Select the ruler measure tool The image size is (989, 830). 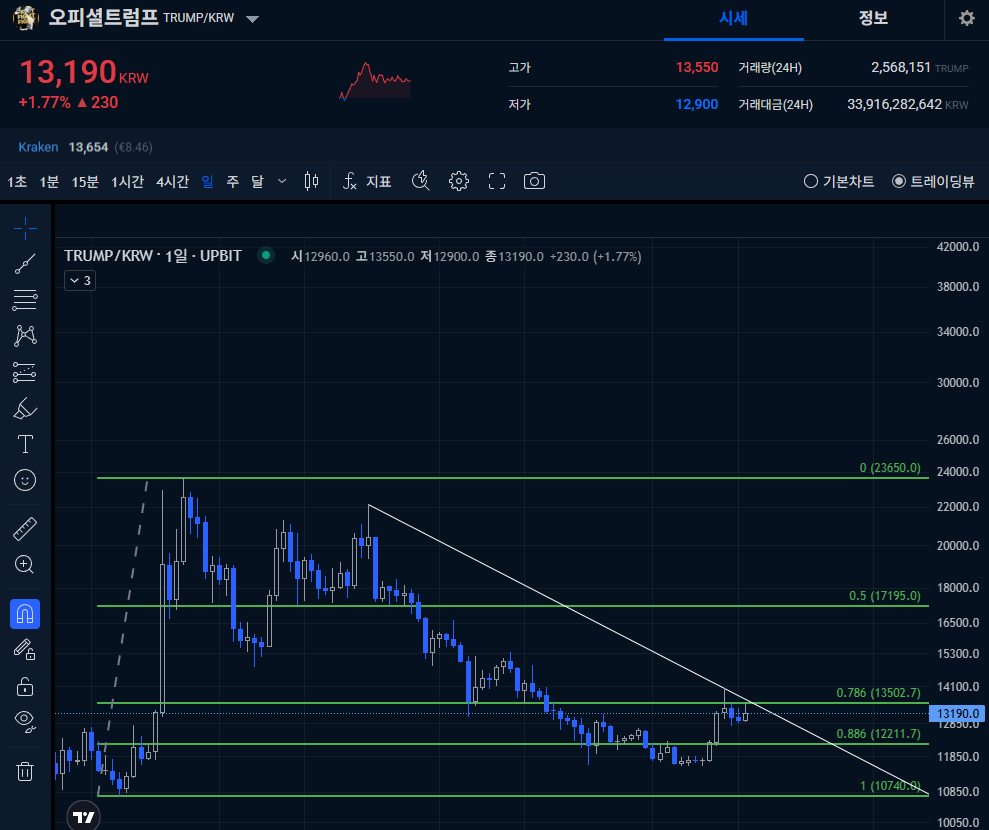(25, 529)
